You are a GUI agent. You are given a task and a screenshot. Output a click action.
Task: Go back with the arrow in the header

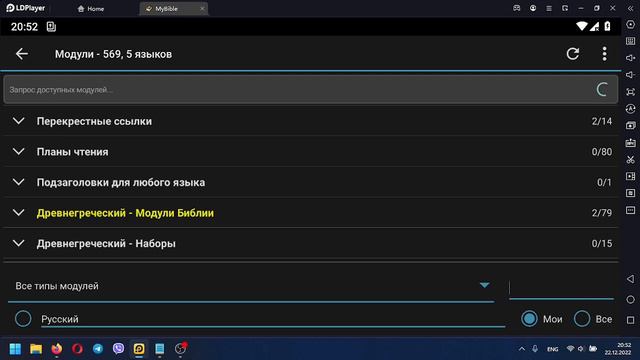pos(22,53)
